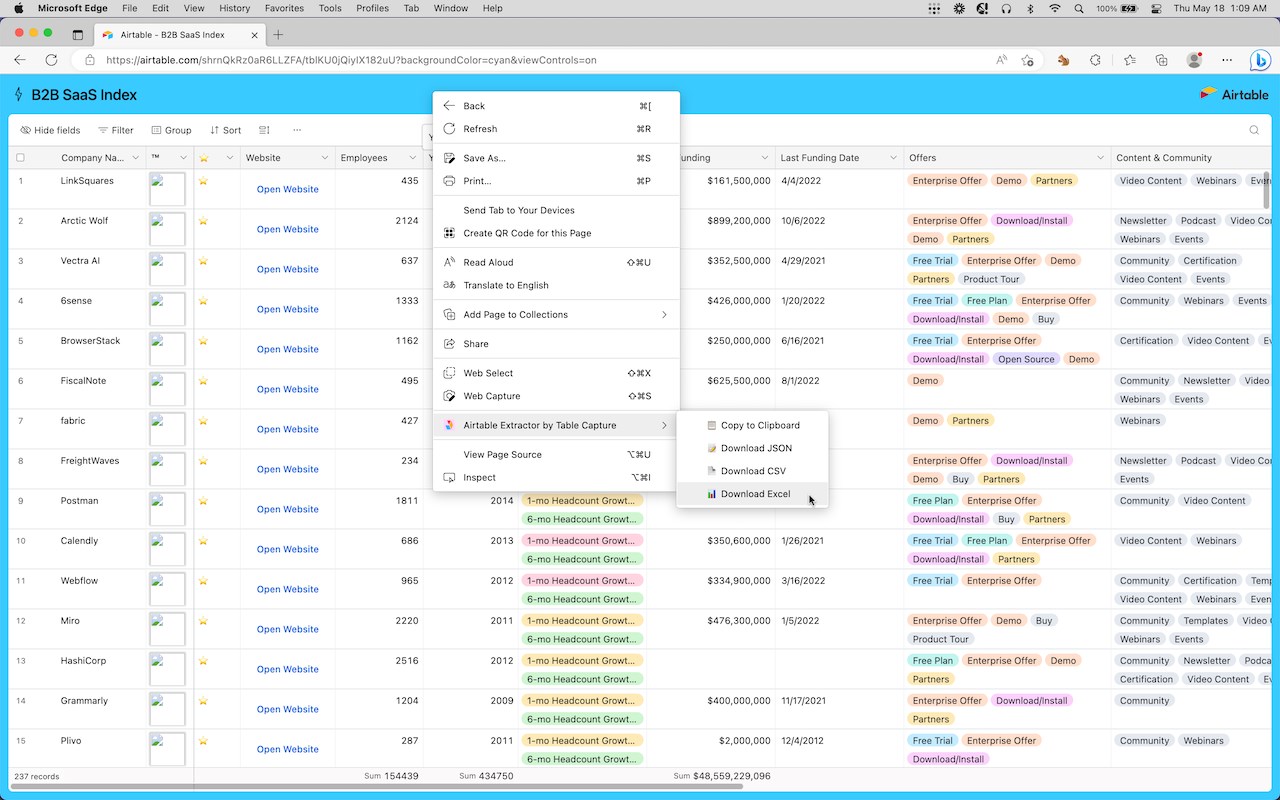Click the Read Aloud icon in the address bar
1280x800 pixels.
coord(1001,60)
